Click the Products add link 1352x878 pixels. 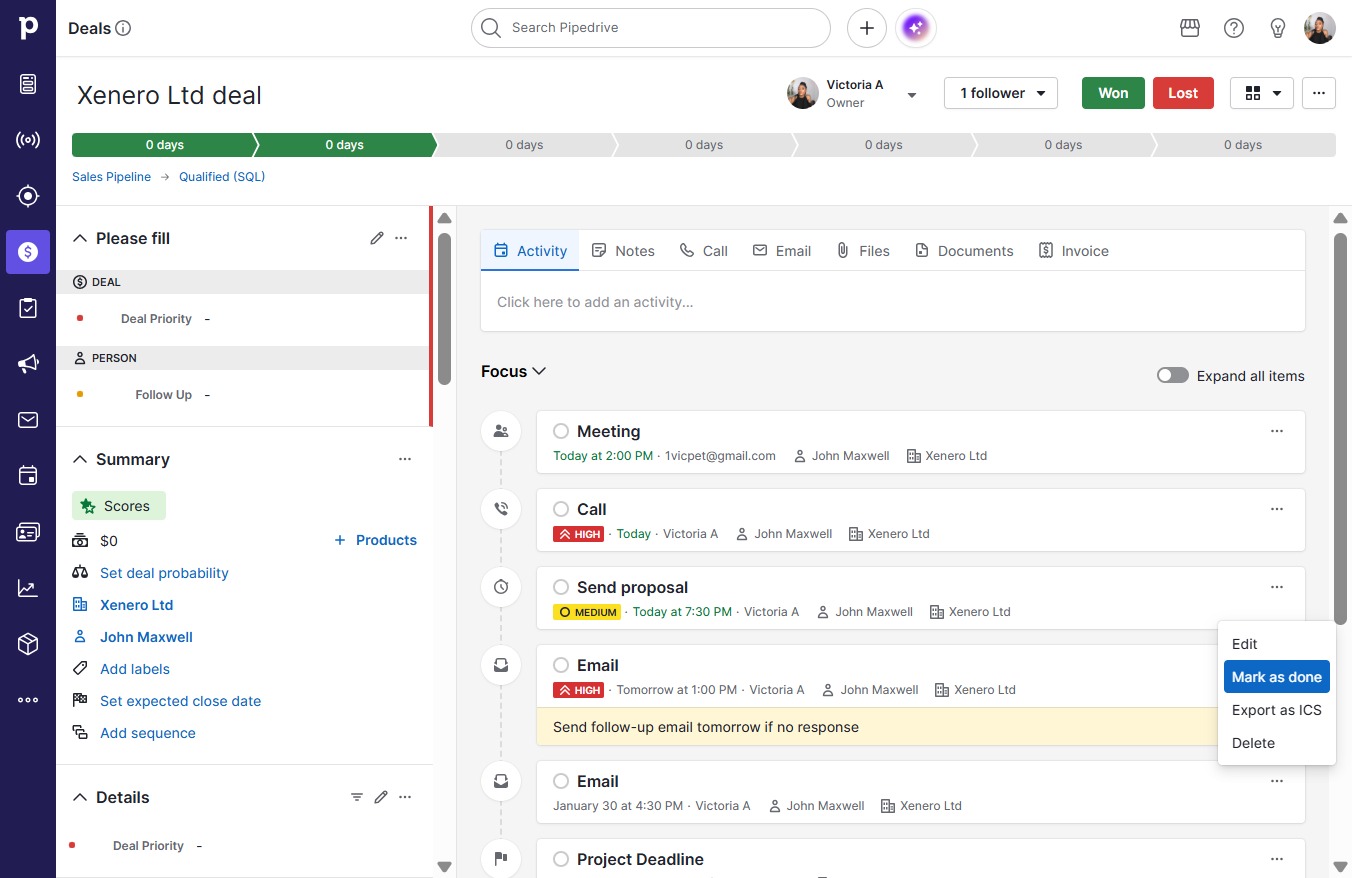pos(375,540)
